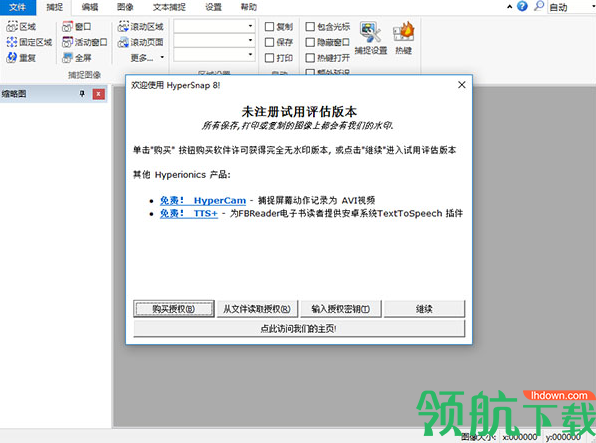This screenshot has height=443, width=596.
Task: Enable the 打印 print checkbox
Action: pos(269,58)
